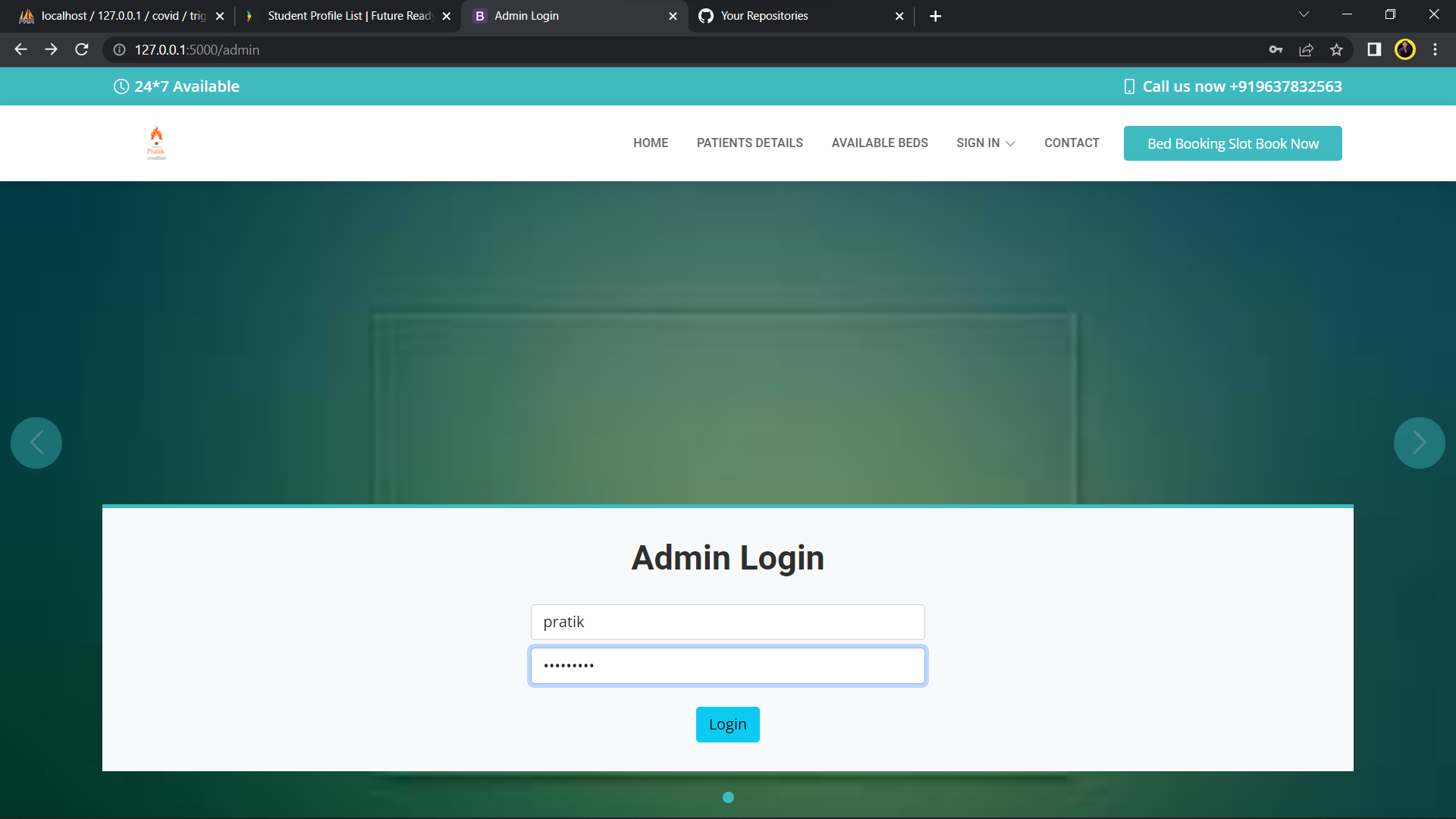1456x819 pixels.
Task: Open the tab search dropdown arrow
Action: (x=1304, y=14)
